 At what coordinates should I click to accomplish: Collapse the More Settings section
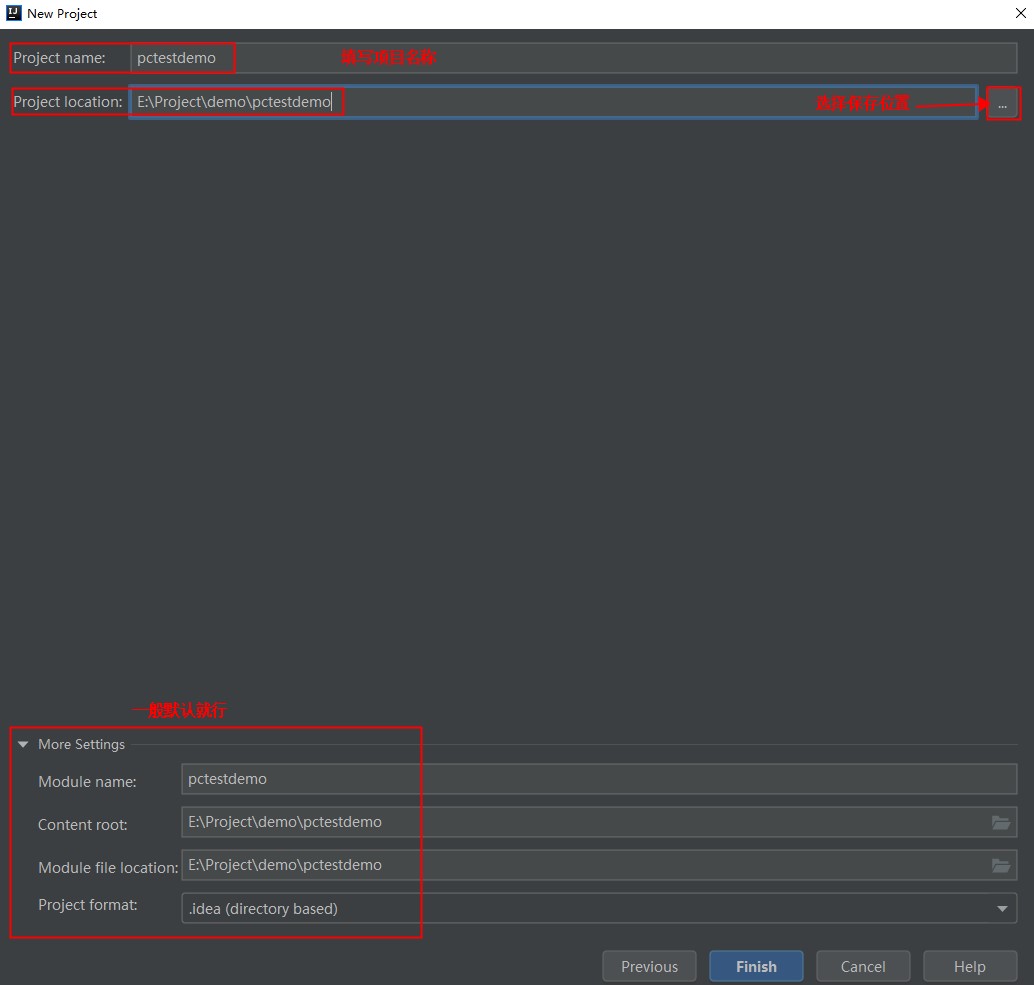coord(23,744)
